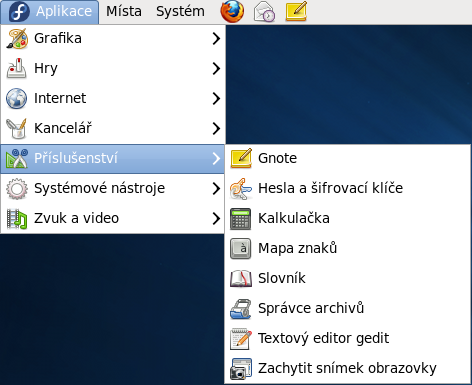Select Internet menu entry
Image resolution: width=472 pixels, height=385 pixels.
click(113, 99)
